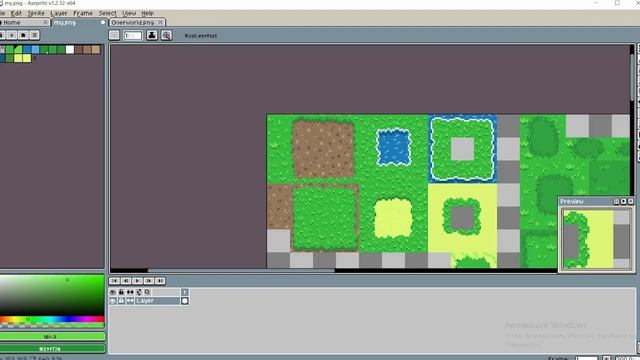Go to the first frame
Screen dimensions: 640x360
click(x=114, y=281)
